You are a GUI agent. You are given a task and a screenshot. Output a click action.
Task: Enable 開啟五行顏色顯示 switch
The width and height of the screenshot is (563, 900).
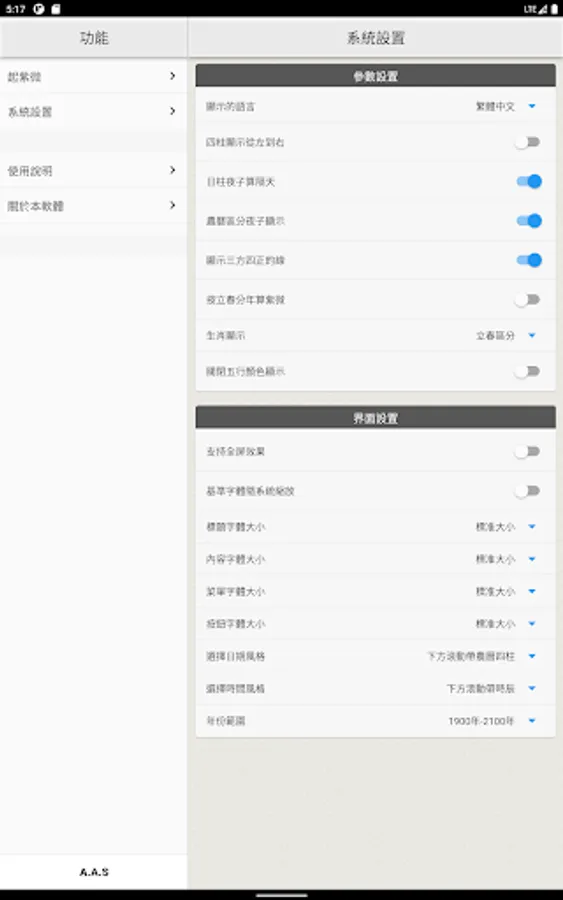point(527,371)
